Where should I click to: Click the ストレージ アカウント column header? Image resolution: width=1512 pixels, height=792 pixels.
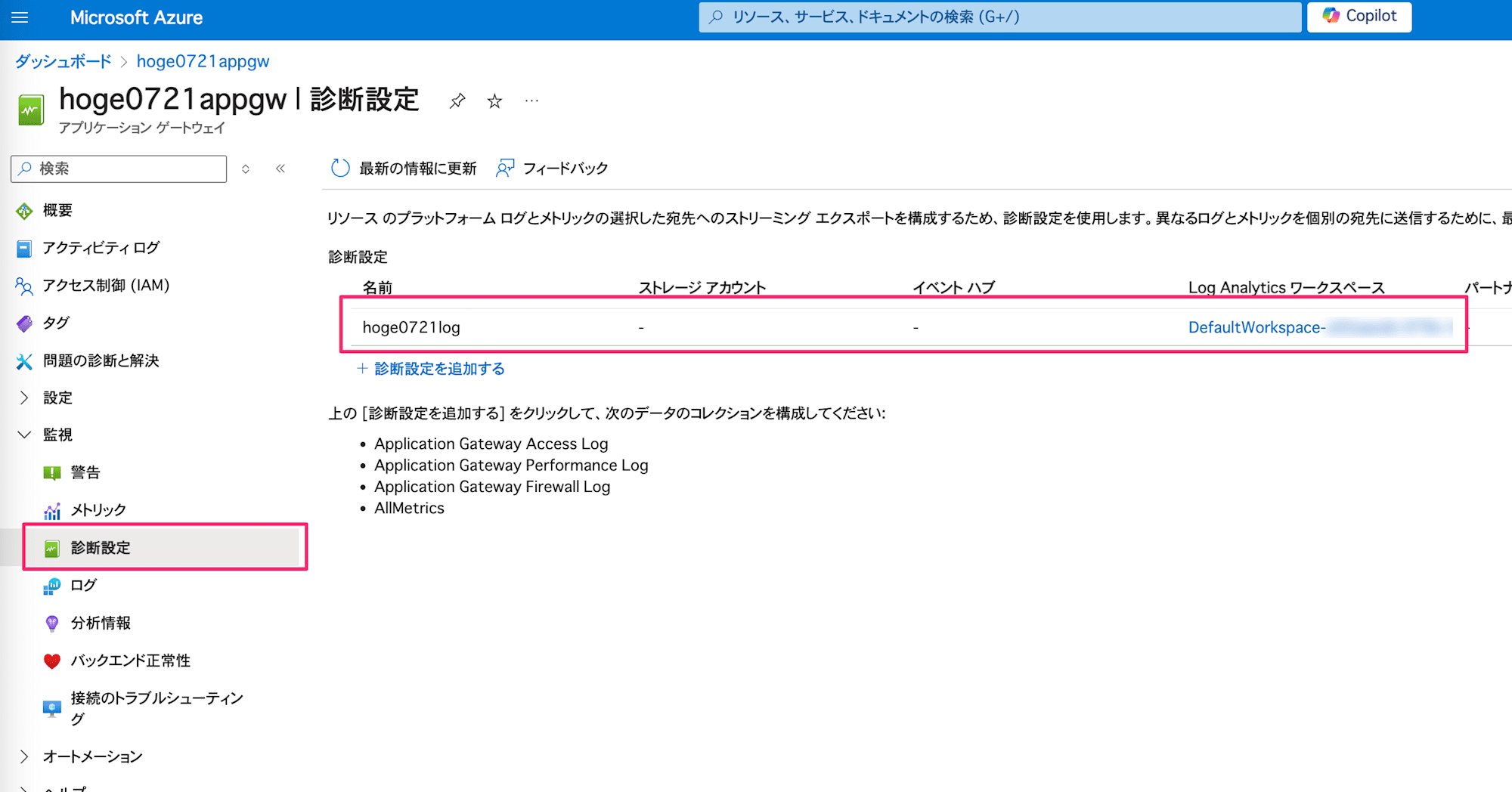(702, 287)
